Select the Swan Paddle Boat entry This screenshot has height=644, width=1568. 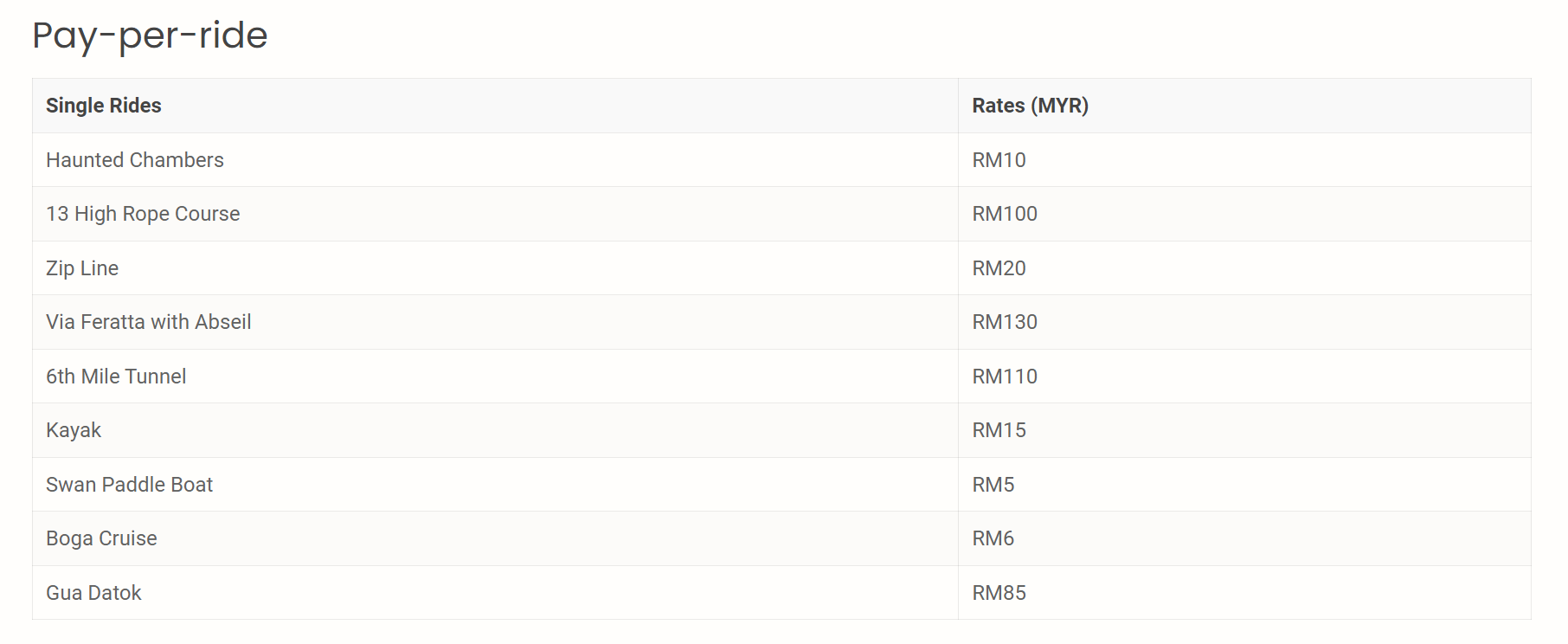tap(129, 485)
